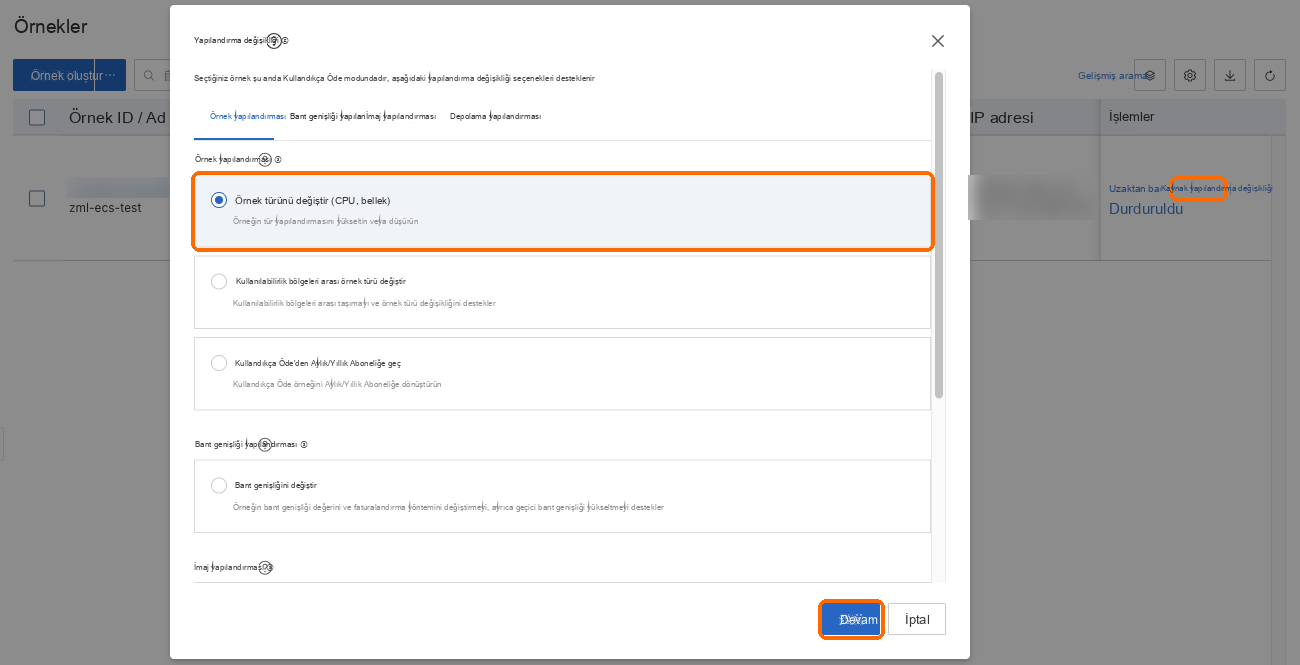Close the Yapılandırma değişikliği dialog
This screenshot has width=1300, height=665.
click(937, 41)
